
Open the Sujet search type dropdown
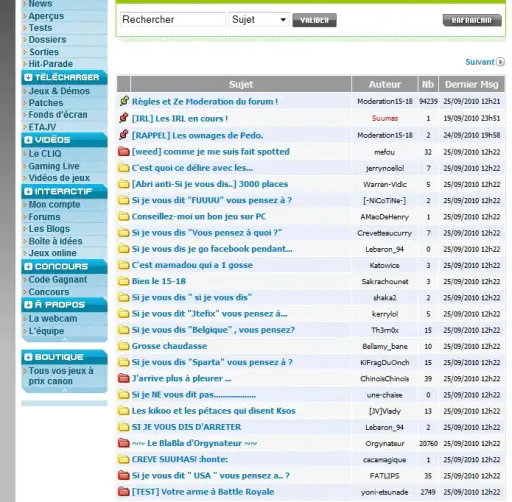click(x=259, y=19)
